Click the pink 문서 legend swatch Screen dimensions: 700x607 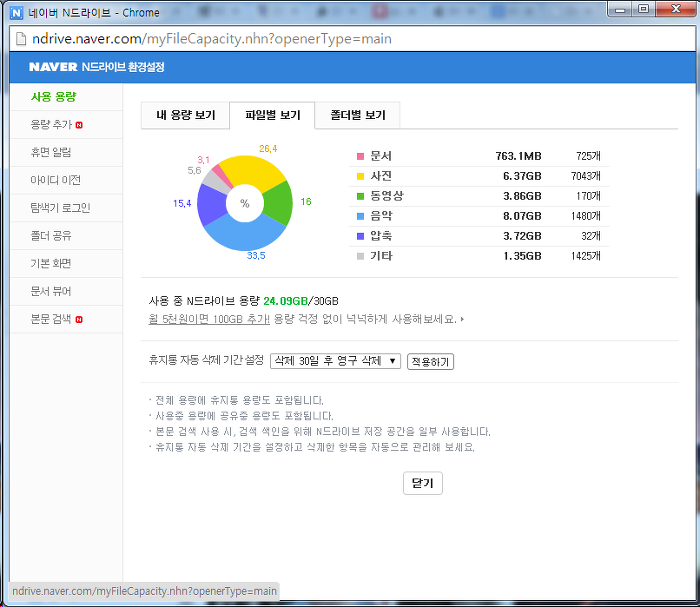[x=361, y=156]
